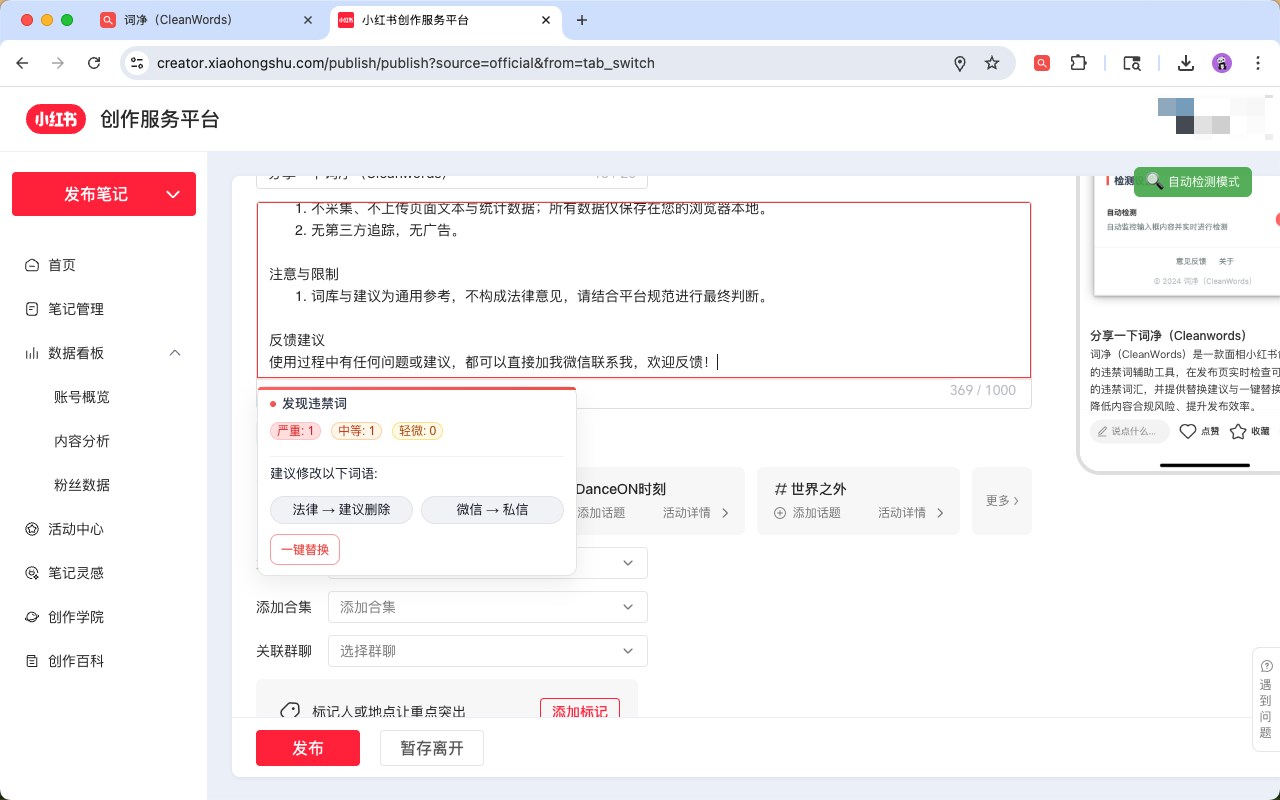
Task: Click the 遇到问题 help icon
Action: click(1267, 666)
